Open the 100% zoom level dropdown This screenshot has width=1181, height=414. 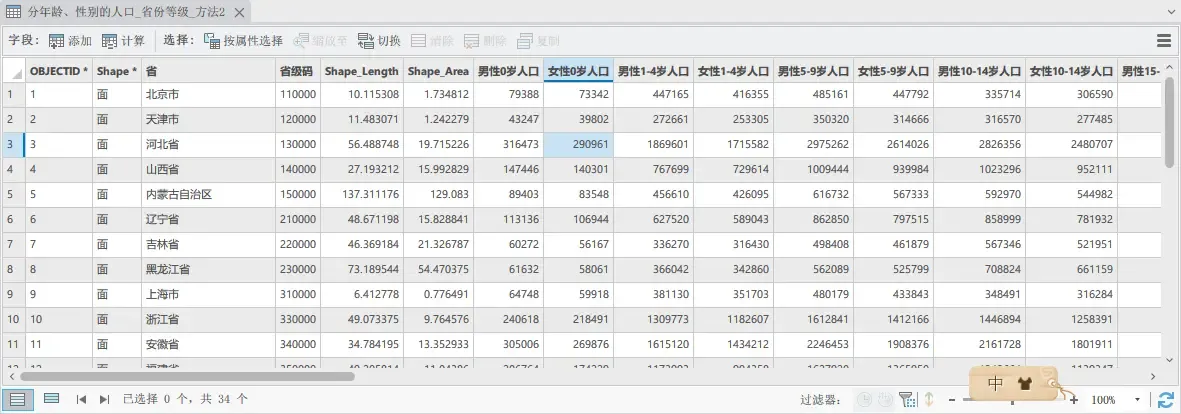(x=1137, y=400)
